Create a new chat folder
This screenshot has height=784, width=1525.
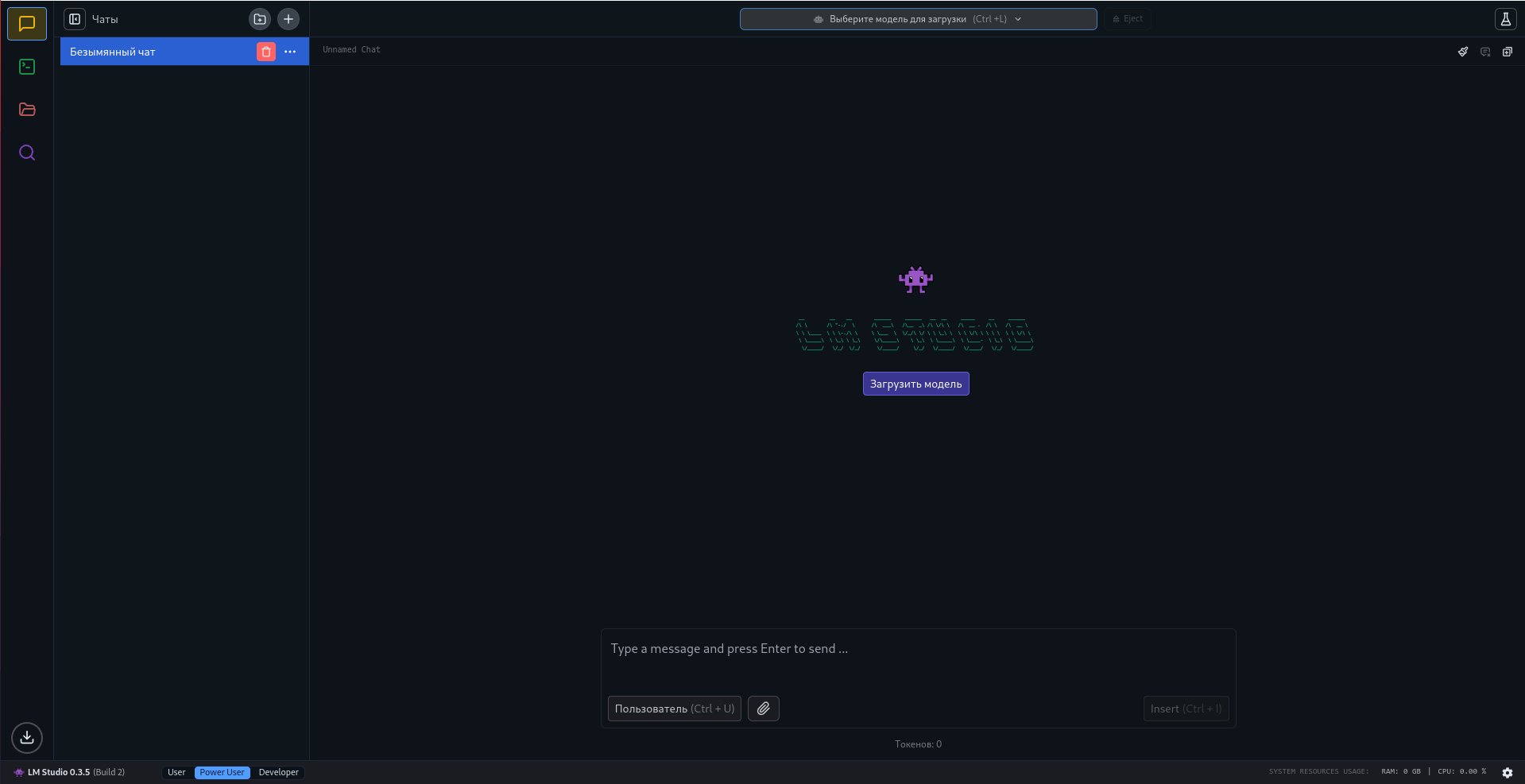tap(260, 19)
